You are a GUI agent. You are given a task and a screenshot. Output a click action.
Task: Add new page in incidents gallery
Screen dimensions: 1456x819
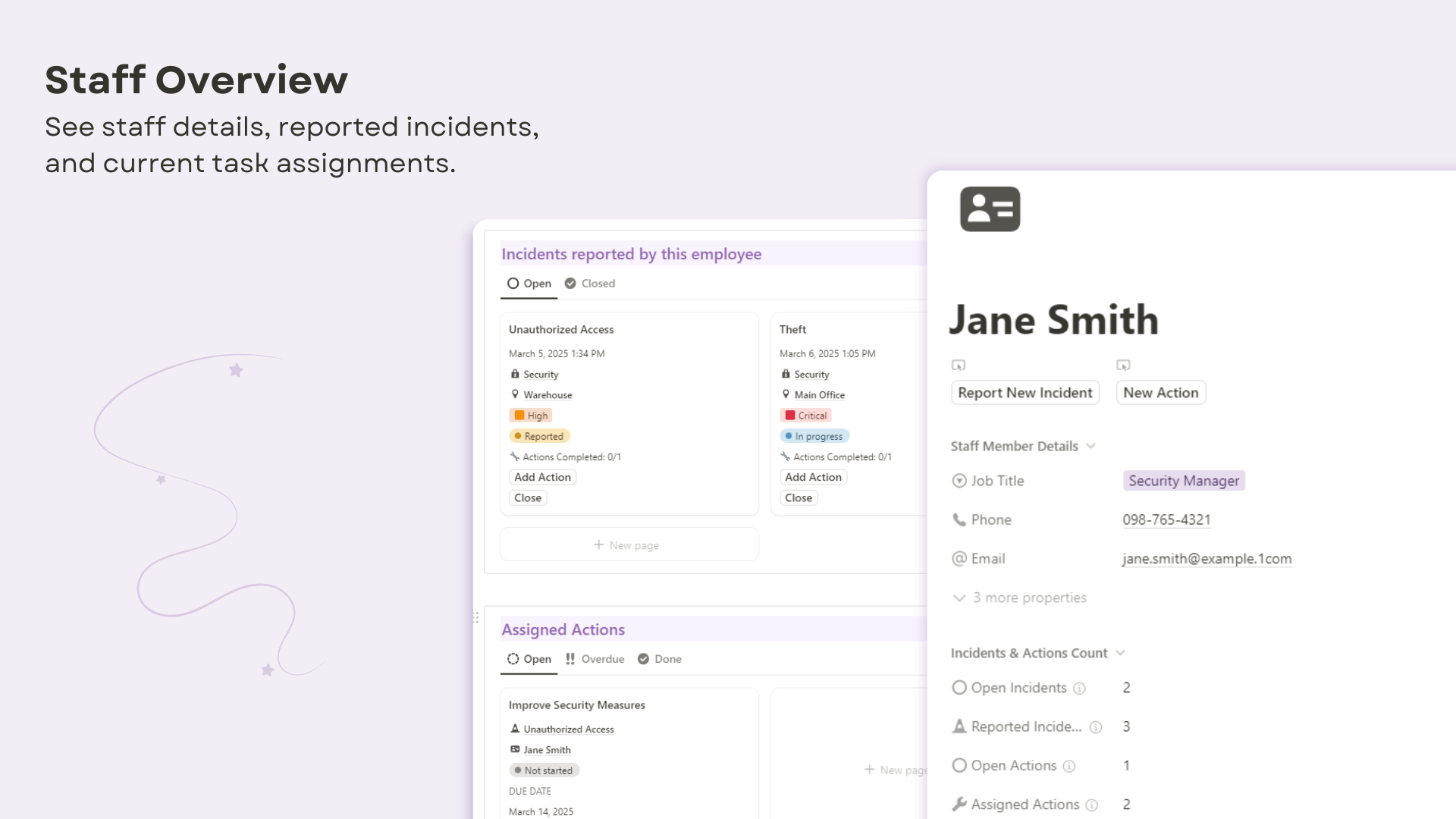pyautogui.click(x=629, y=544)
